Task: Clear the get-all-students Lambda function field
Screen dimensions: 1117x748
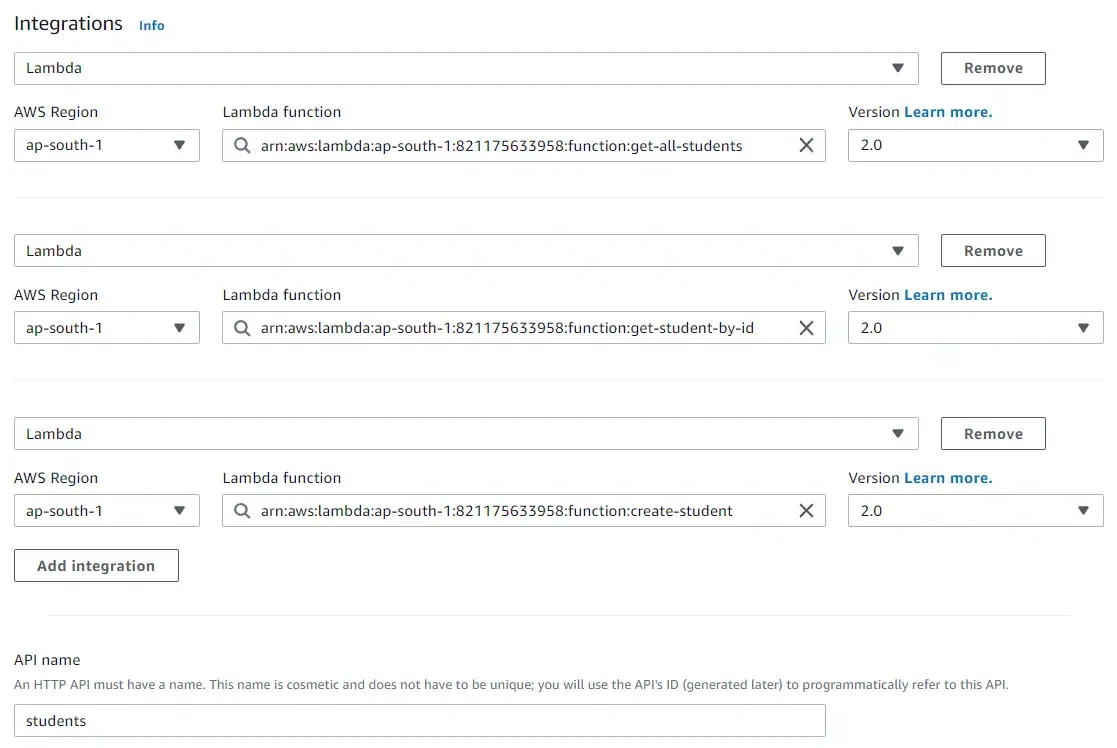Action: click(807, 145)
